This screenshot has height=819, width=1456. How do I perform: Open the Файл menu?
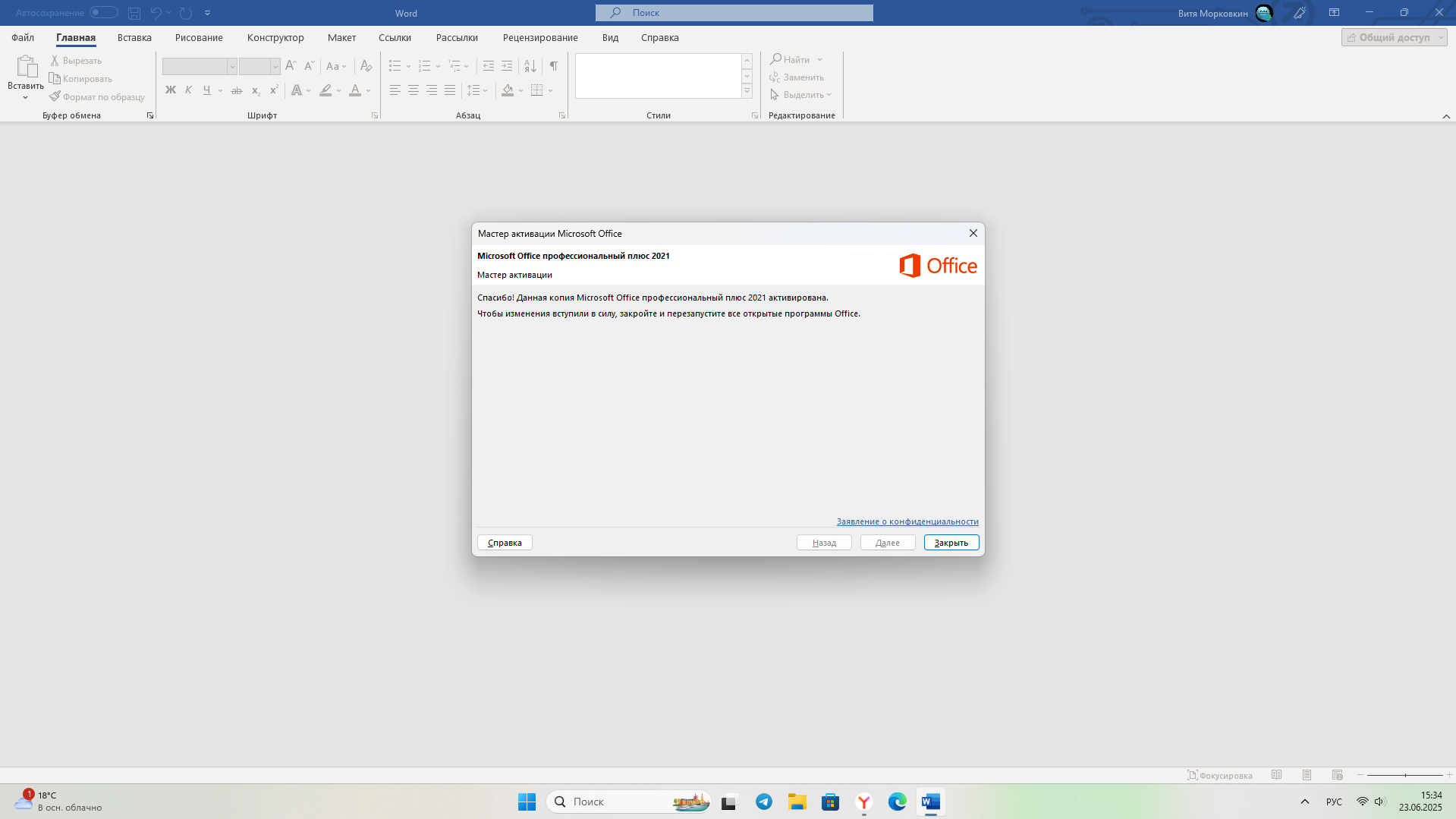point(23,37)
